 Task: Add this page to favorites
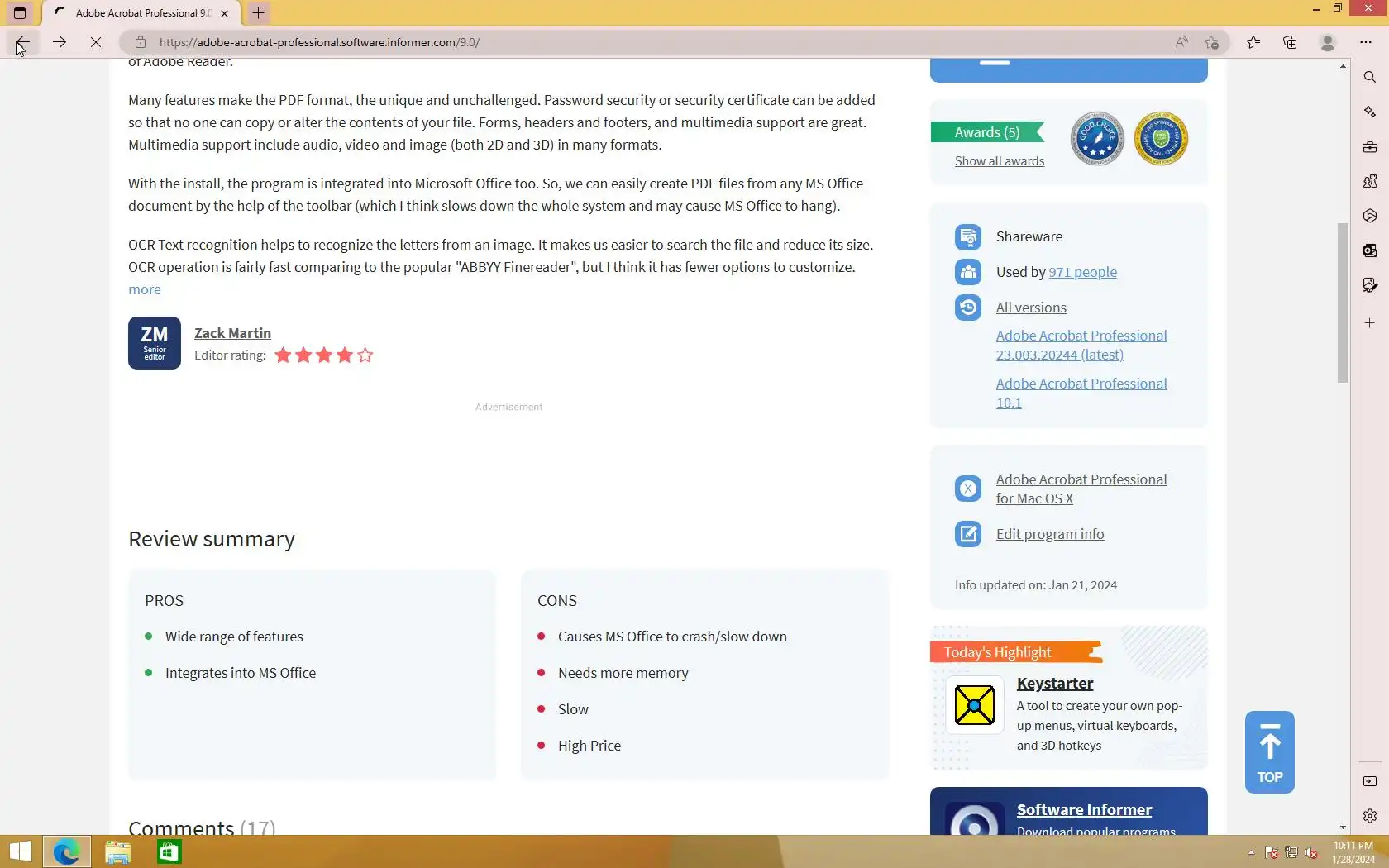point(1212,42)
